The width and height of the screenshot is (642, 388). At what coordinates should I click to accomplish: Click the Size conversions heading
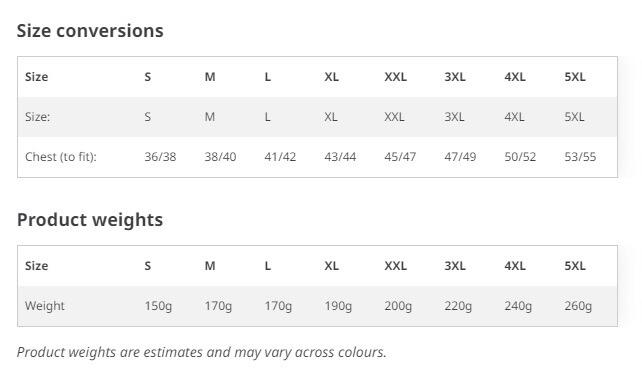[x=90, y=31]
